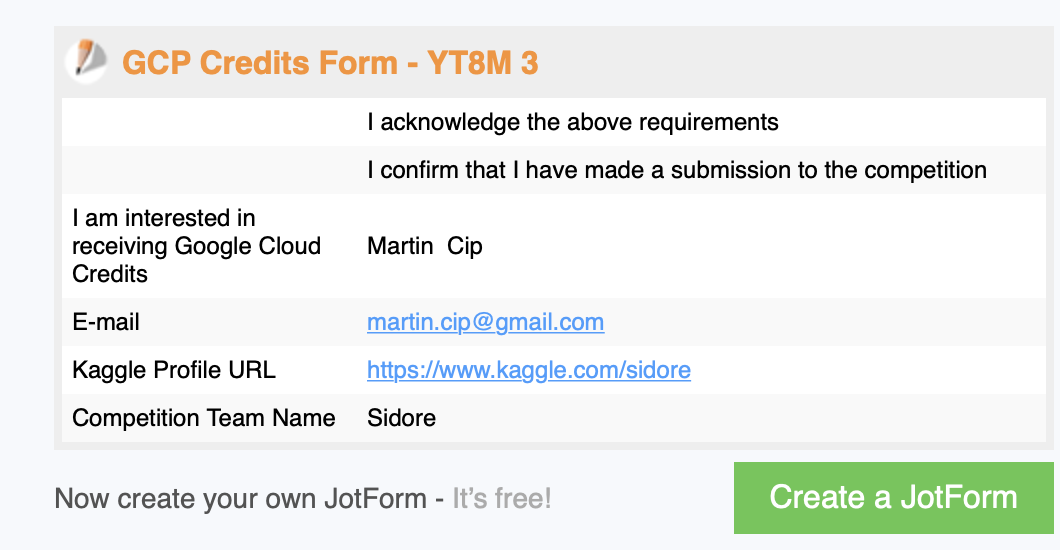Click the "Sidore" team name value
This screenshot has width=1060, height=550.
coord(401,417)
